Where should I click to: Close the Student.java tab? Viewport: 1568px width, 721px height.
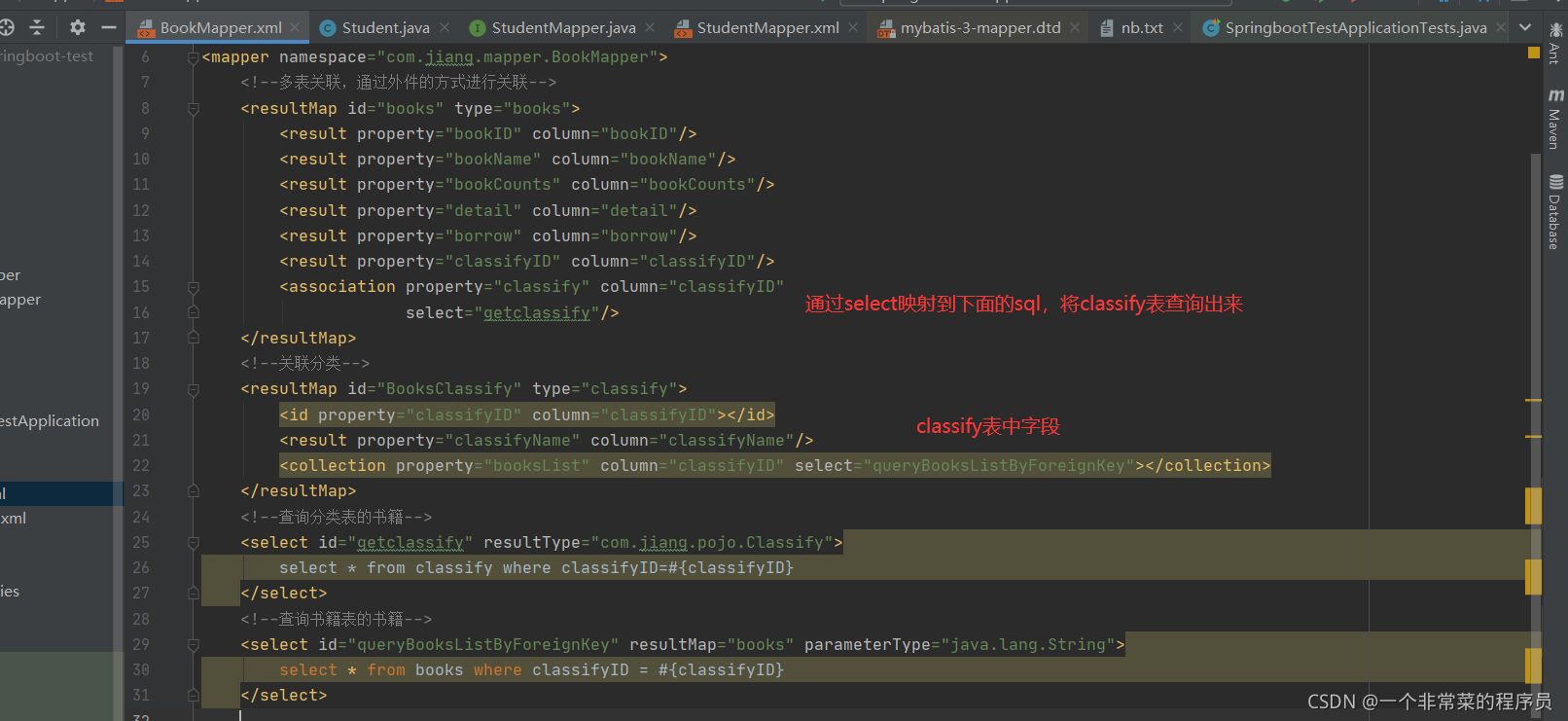tap(445, 28)
